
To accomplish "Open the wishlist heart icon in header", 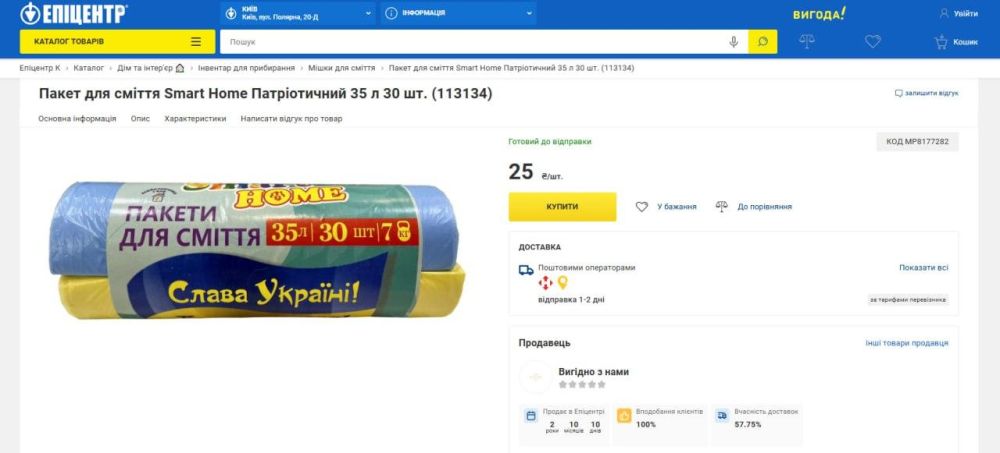I will point(873,42).
